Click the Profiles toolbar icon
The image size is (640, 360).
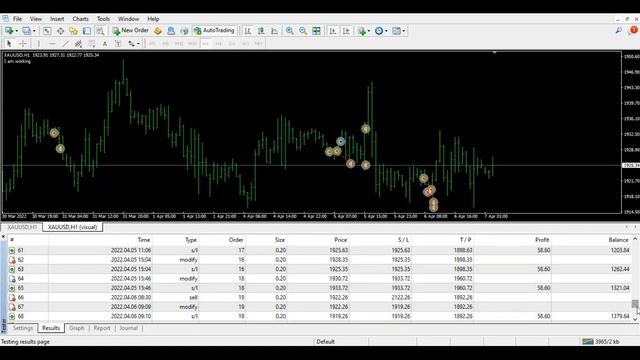tap(27, 31)
